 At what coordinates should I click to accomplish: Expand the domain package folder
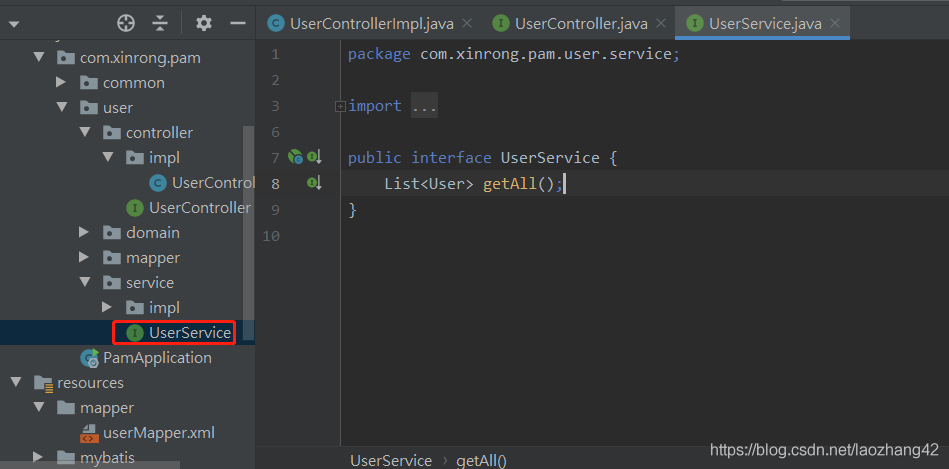85,232
